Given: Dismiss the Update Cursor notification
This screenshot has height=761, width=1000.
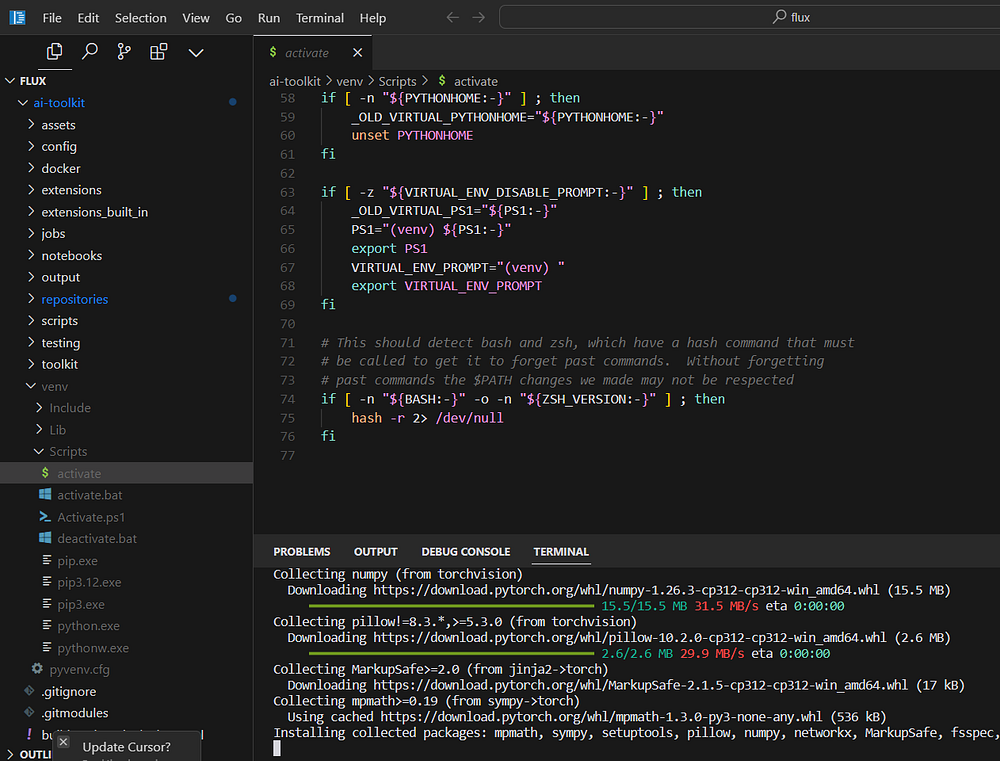Looking at the screenshot, I should click(63, 743).
